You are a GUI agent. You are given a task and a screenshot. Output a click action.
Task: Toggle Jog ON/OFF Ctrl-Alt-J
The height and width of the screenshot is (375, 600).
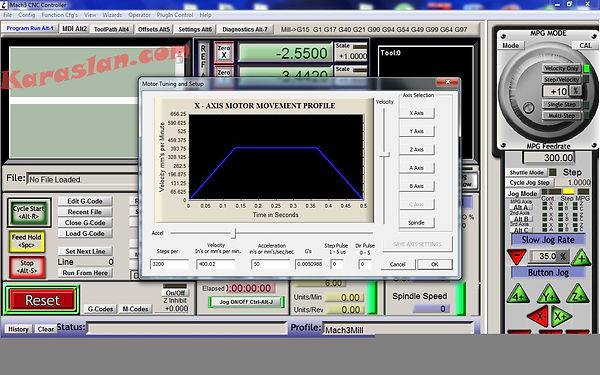[246, 302]
